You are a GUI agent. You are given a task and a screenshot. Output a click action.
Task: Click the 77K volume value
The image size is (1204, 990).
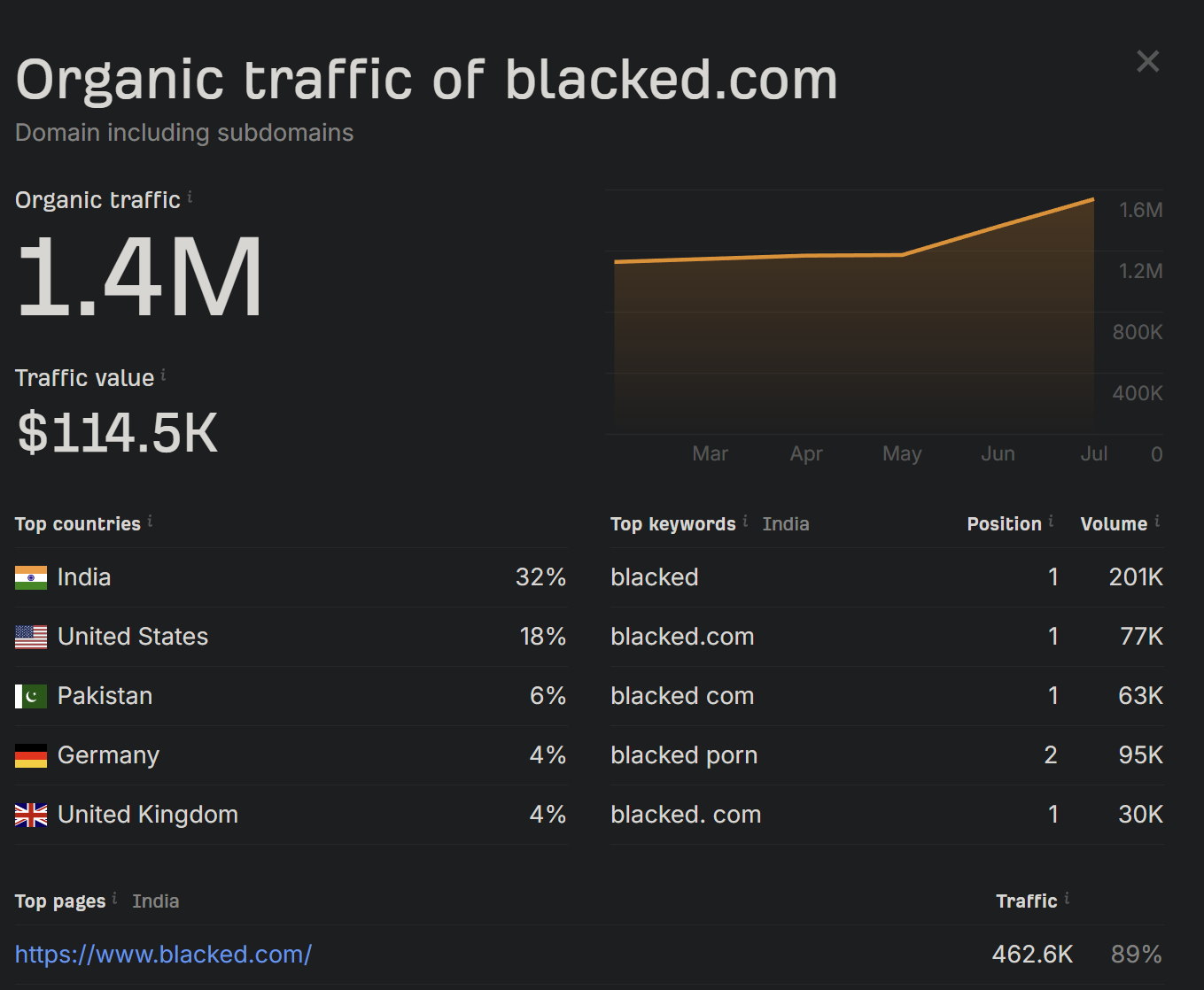[x=1141, y=637]
